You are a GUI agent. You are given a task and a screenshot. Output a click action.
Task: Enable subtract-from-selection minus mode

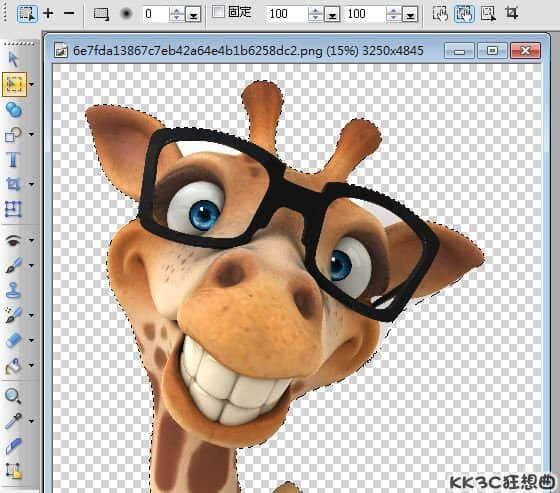(x=69, y=14)
